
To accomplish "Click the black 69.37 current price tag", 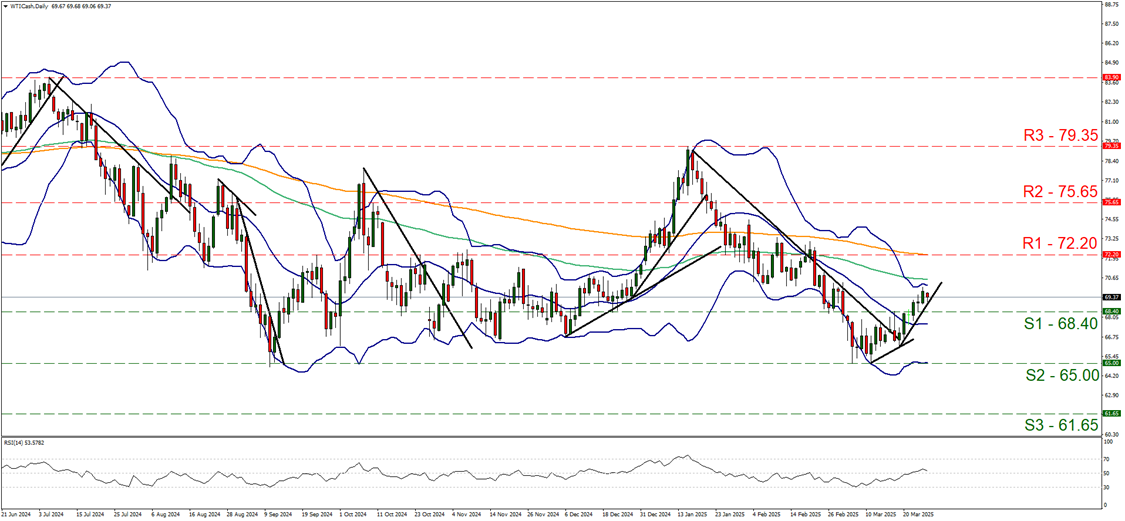I will click(x=1110, y=297).
